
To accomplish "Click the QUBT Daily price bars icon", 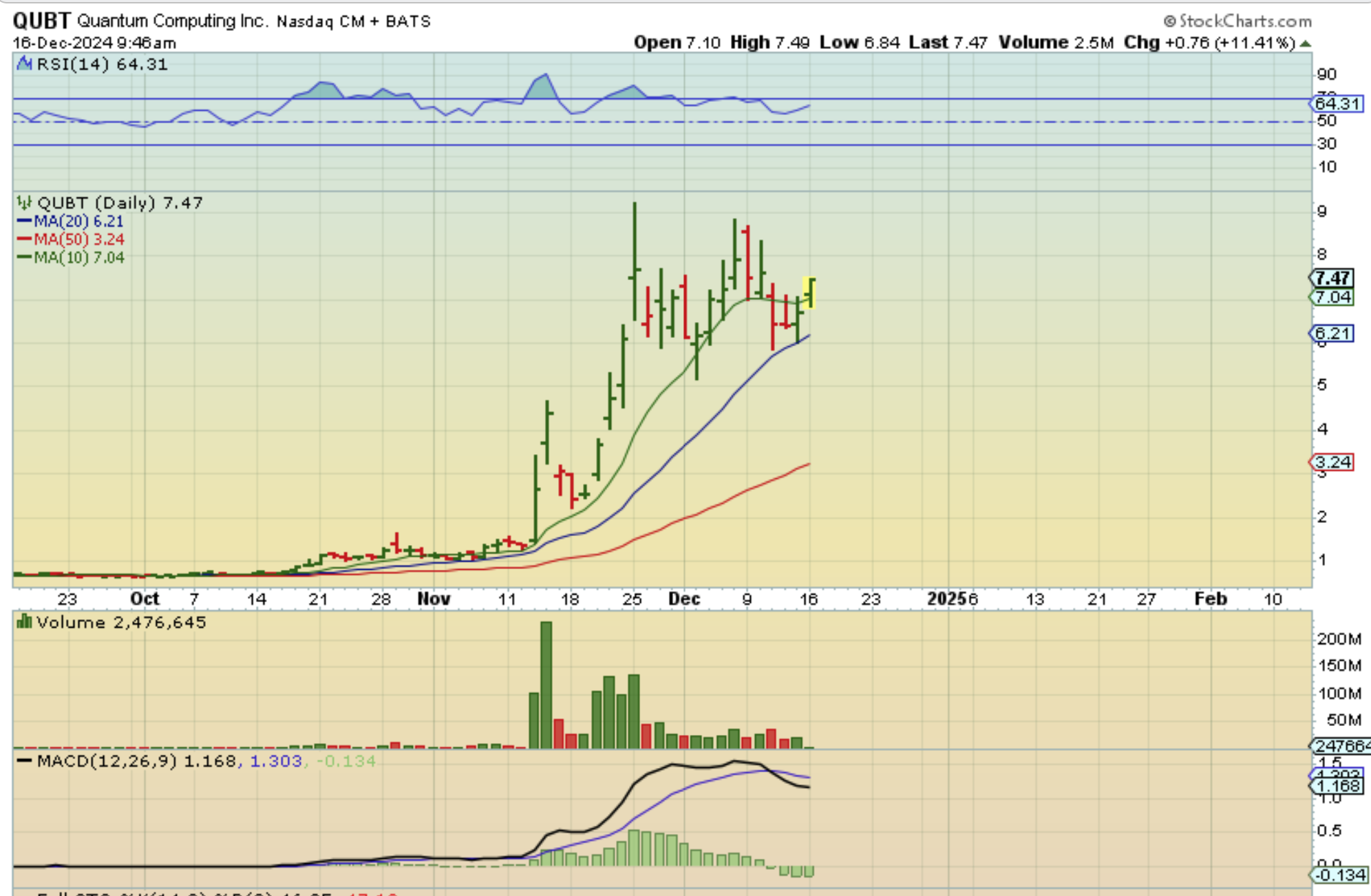I will (x=24, y=203).
